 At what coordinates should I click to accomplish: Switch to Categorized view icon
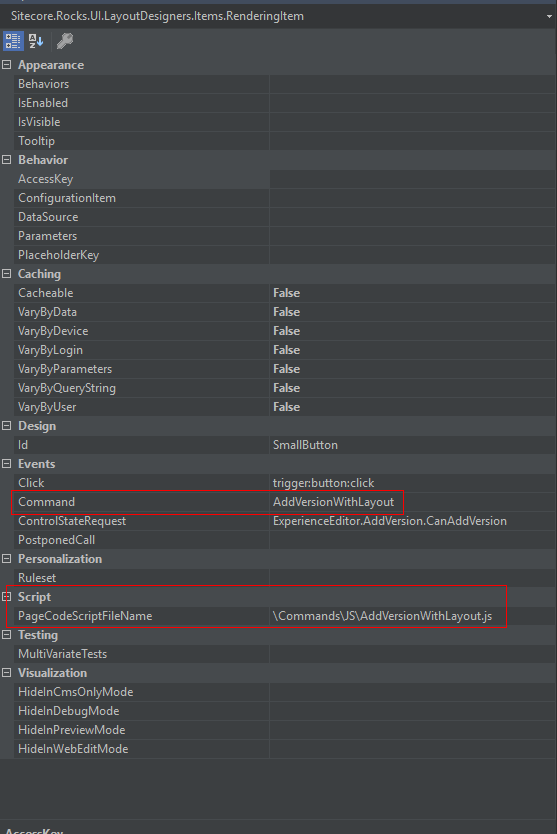[x=13, y=41]
